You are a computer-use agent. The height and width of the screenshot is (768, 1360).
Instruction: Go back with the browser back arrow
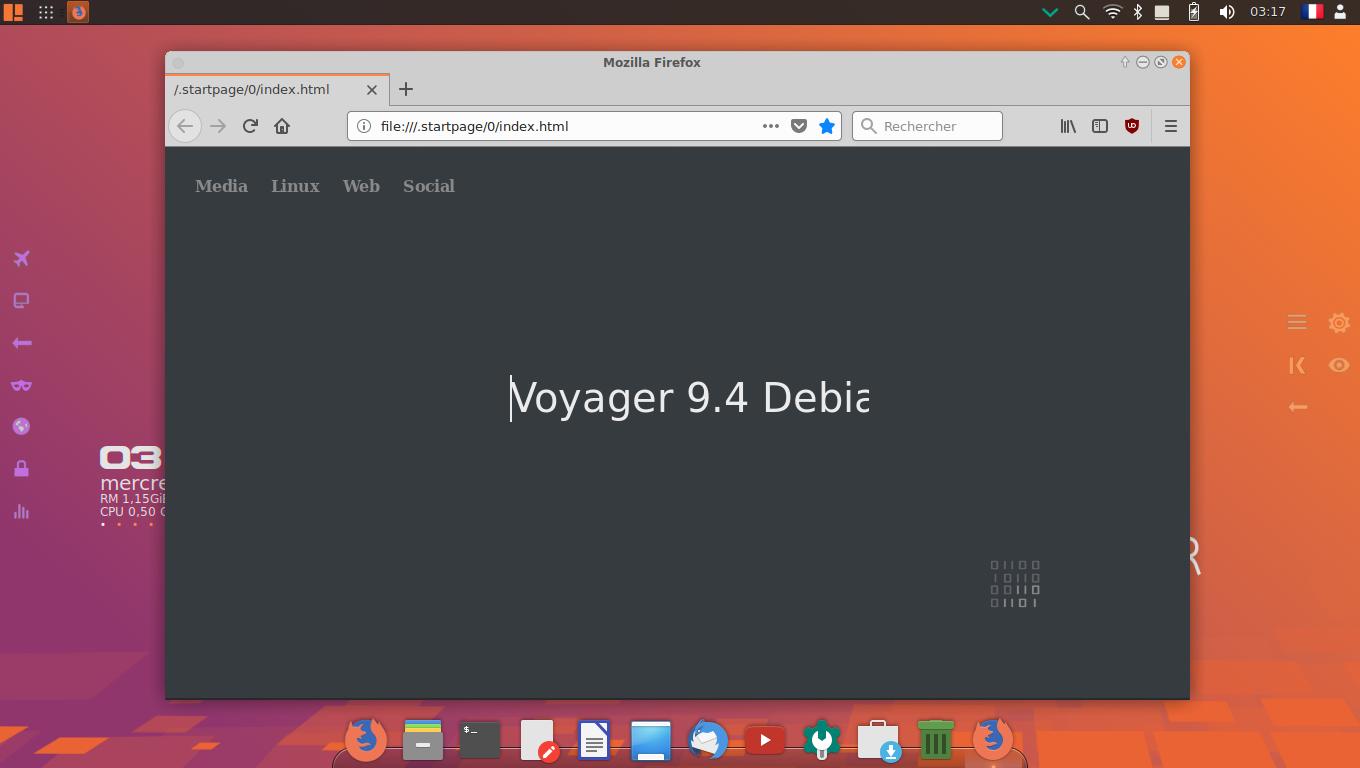[x=185, y=126]
